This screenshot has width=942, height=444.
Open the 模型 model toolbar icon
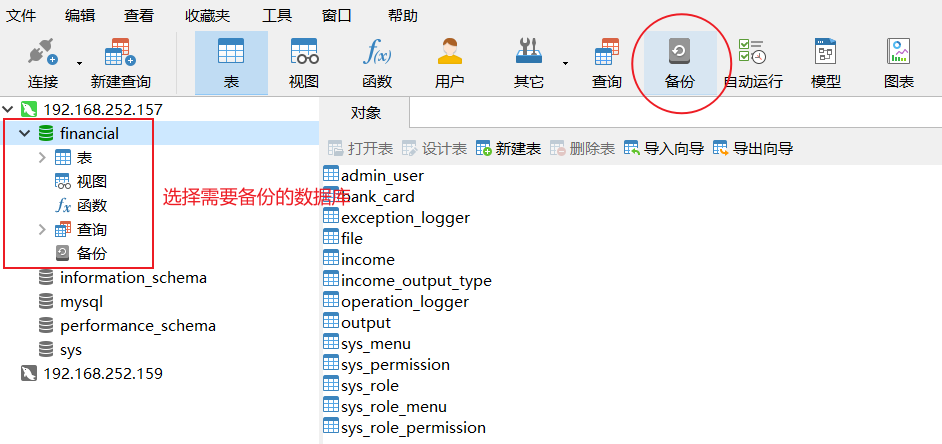click(825, 63)
